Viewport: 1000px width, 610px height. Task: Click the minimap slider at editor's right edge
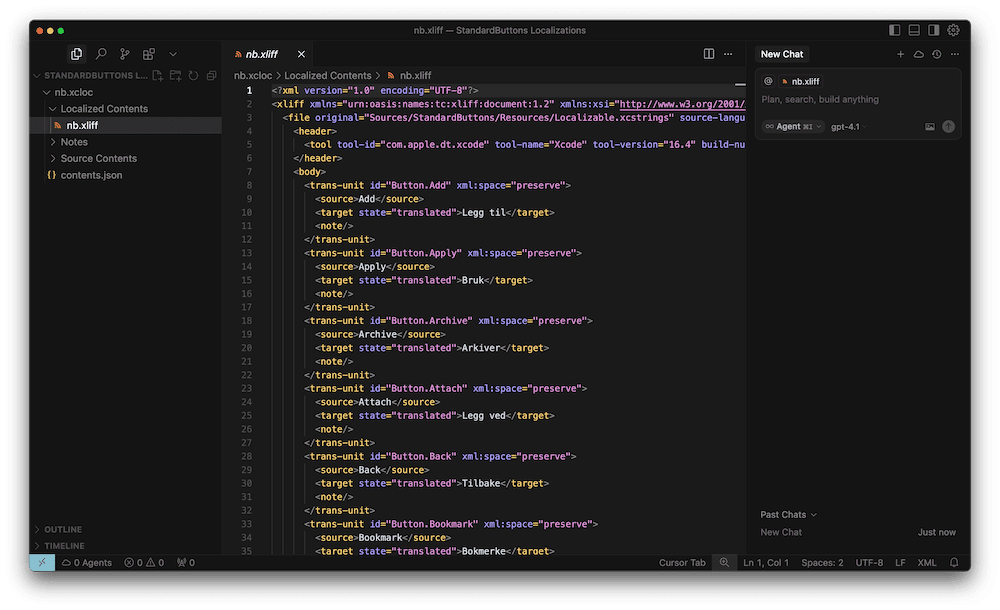[740, 84]
